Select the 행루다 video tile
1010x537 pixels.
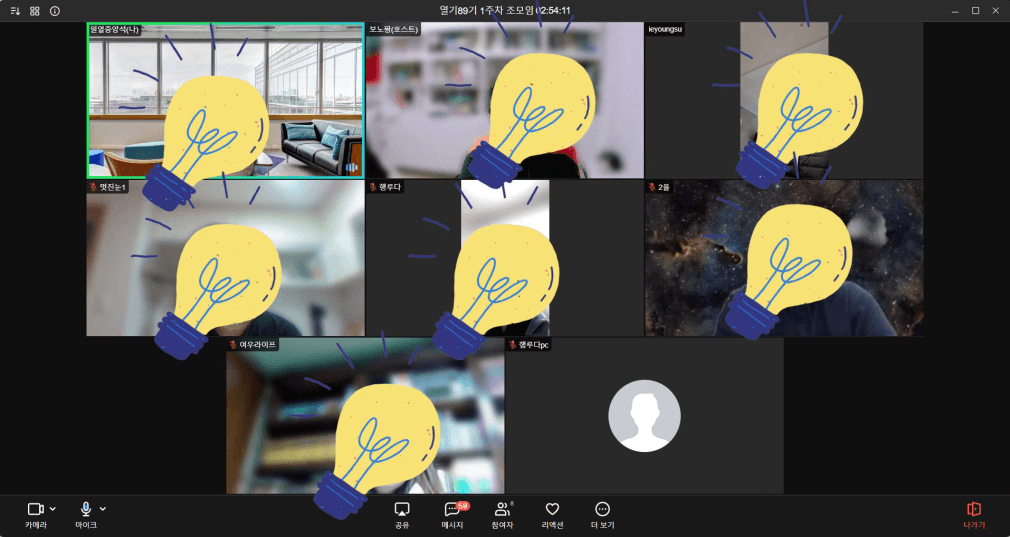coord(504,258)
